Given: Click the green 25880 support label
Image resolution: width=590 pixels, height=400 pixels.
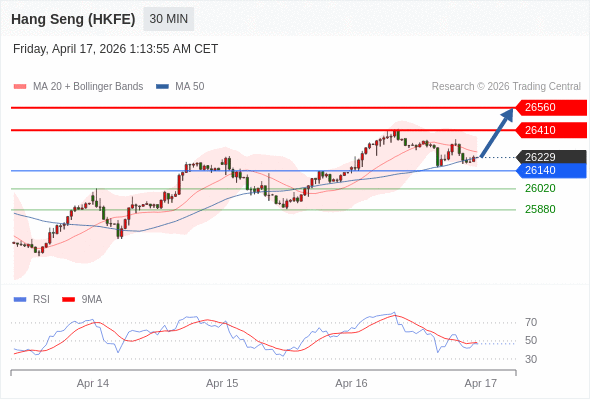Looking at the screenshot, I should coord(540,209).
